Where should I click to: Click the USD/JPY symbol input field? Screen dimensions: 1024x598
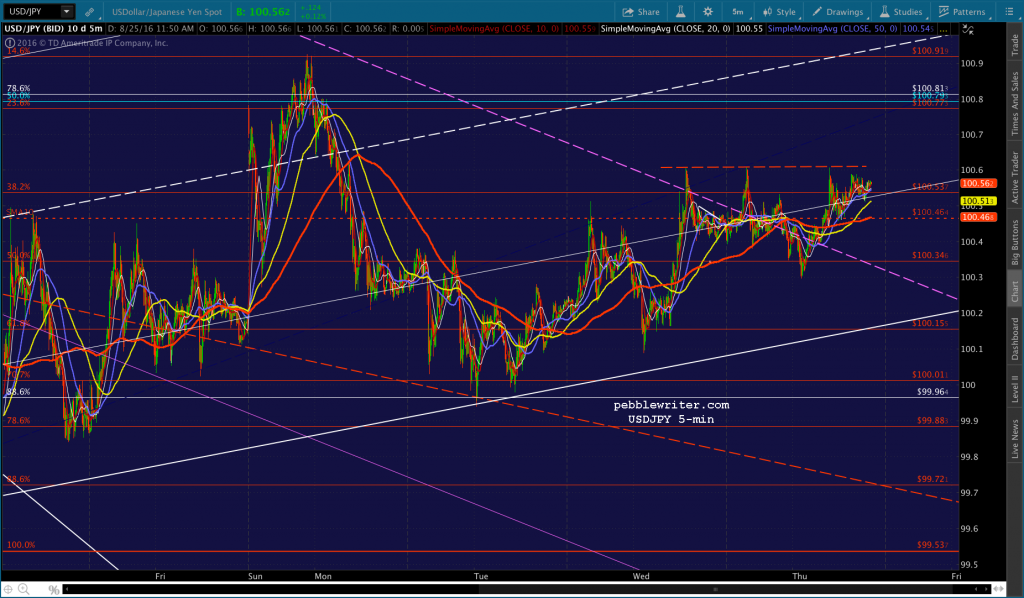coord(31,11)
